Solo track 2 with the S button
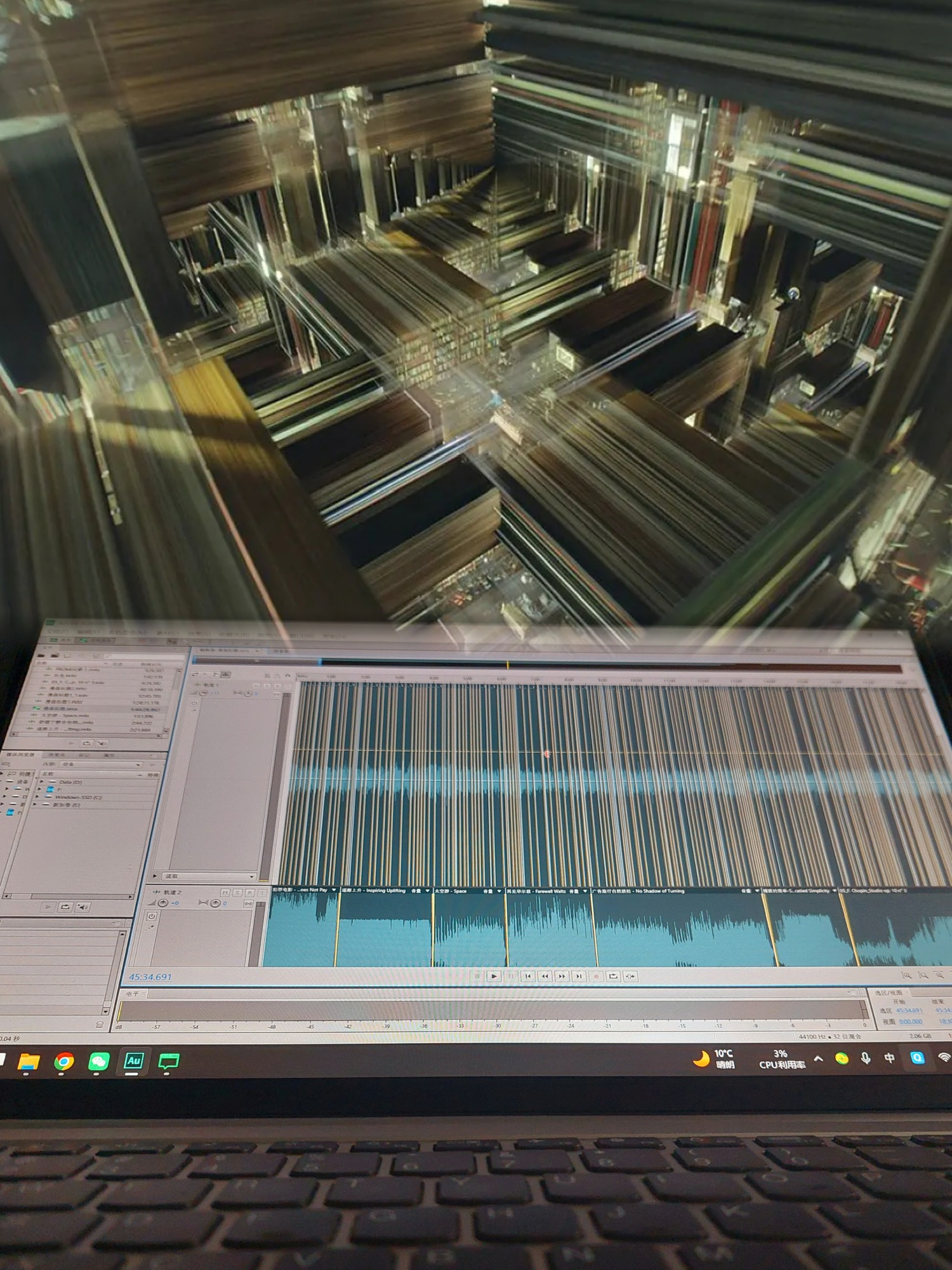This screenshot has width=952, height=1270. [237, 892]
